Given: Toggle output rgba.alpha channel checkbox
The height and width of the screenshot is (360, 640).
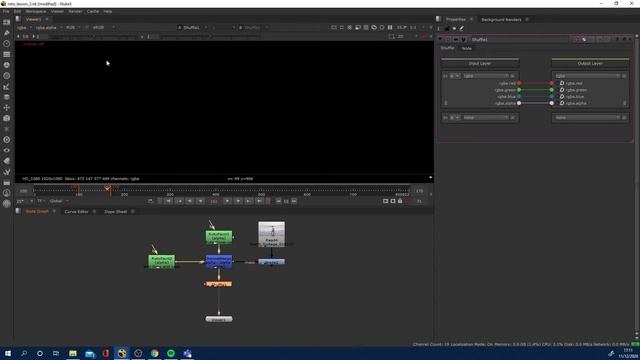Looking at the screenshot, I should click(x=562, y=103).
